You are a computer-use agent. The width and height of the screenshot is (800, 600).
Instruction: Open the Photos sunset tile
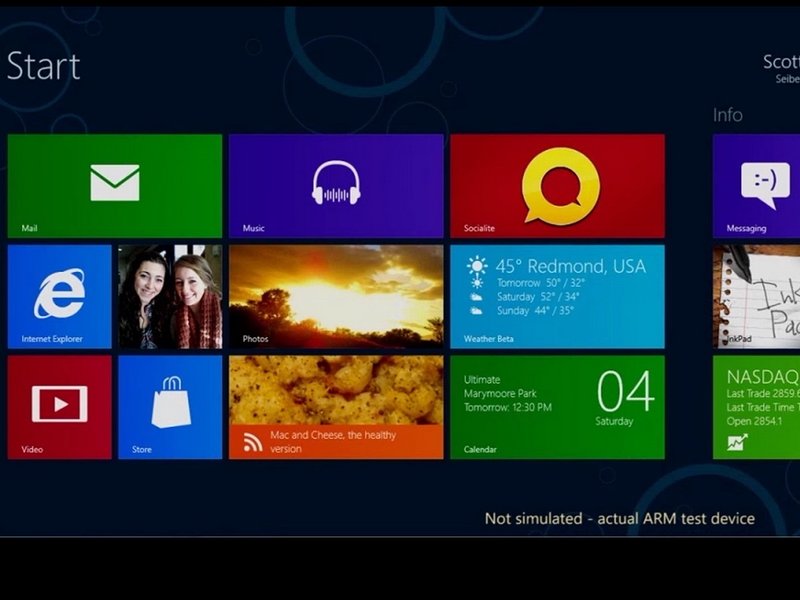coord(336,297)
